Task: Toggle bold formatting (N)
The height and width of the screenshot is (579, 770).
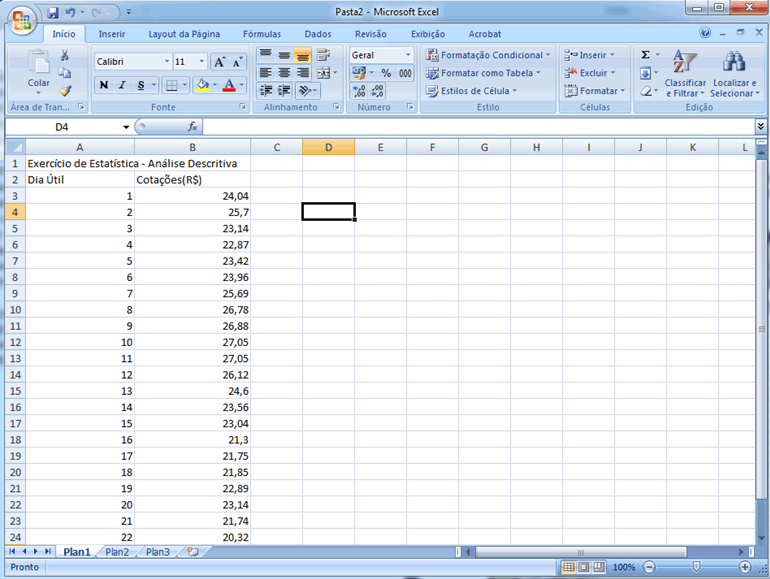Action: 104,85
